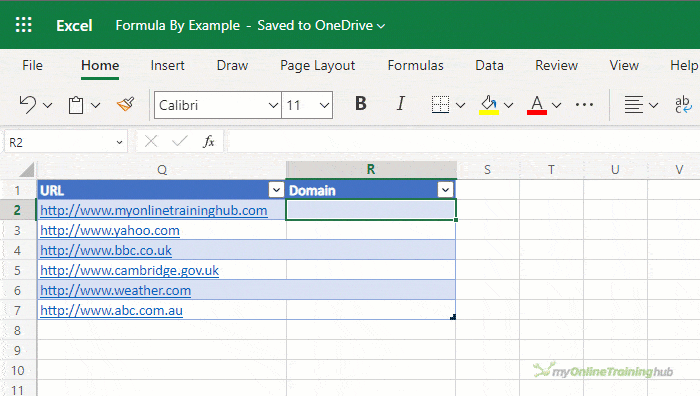Open the myonlinetraininghub.com link
The width and height of the screenshot is (700, 396).
[x=154, y=210]
